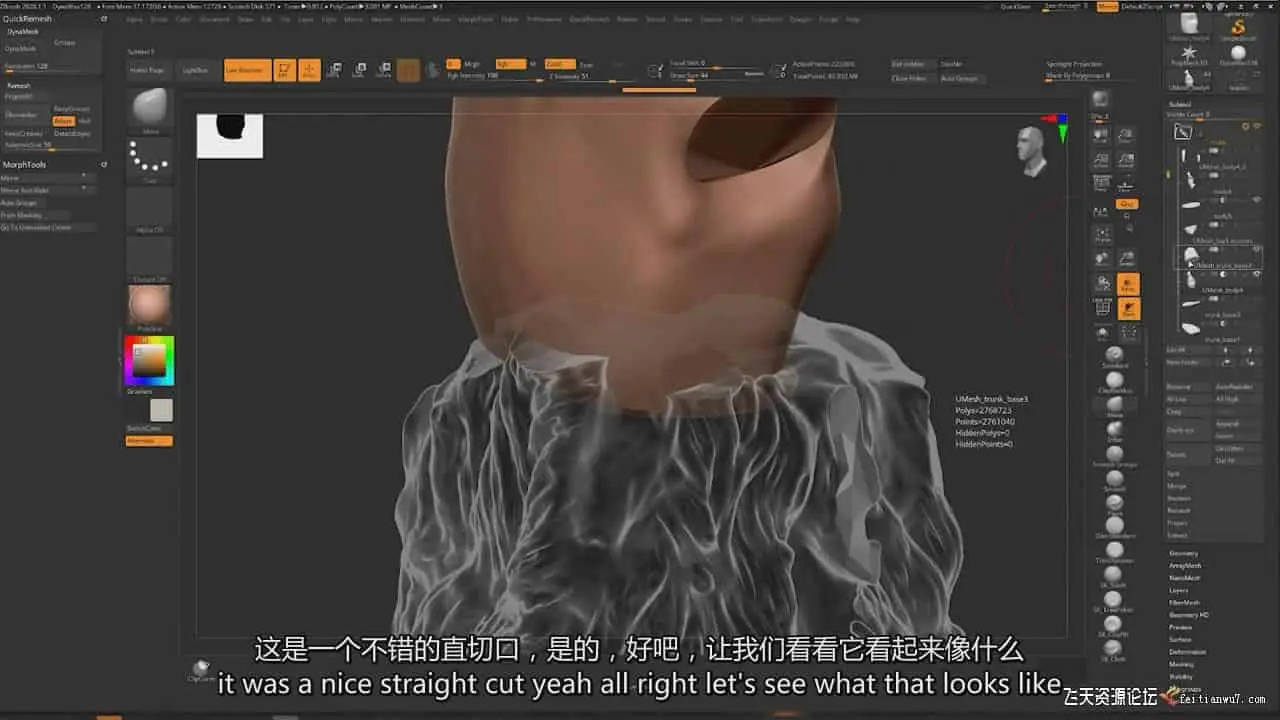Viewport: 1280px width, 720px height.
Task: Toggle KeepGroups in ZRemesher
Action: pyautogui.click(x=71, y=108)
